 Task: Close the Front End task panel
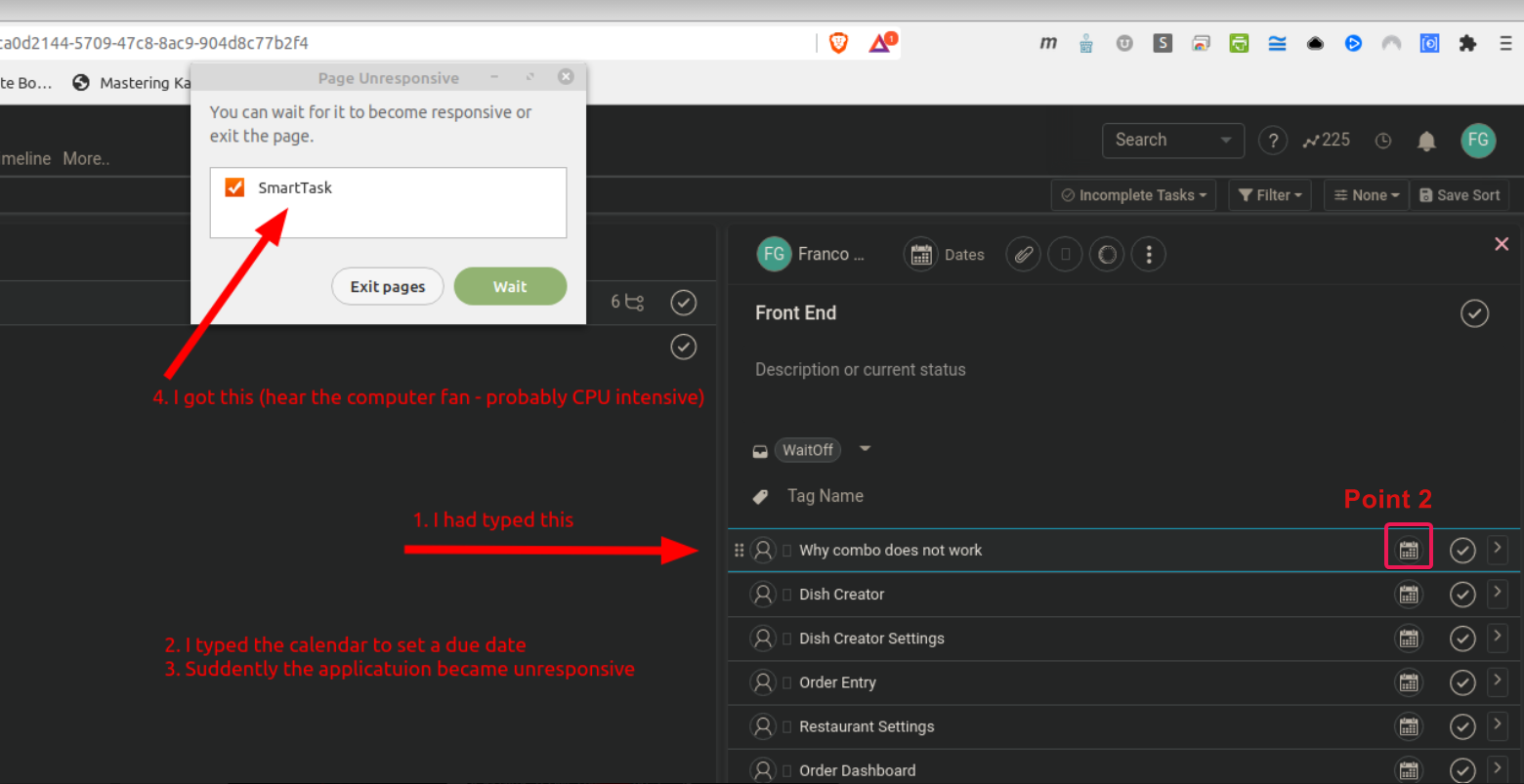pos(1502,244)
